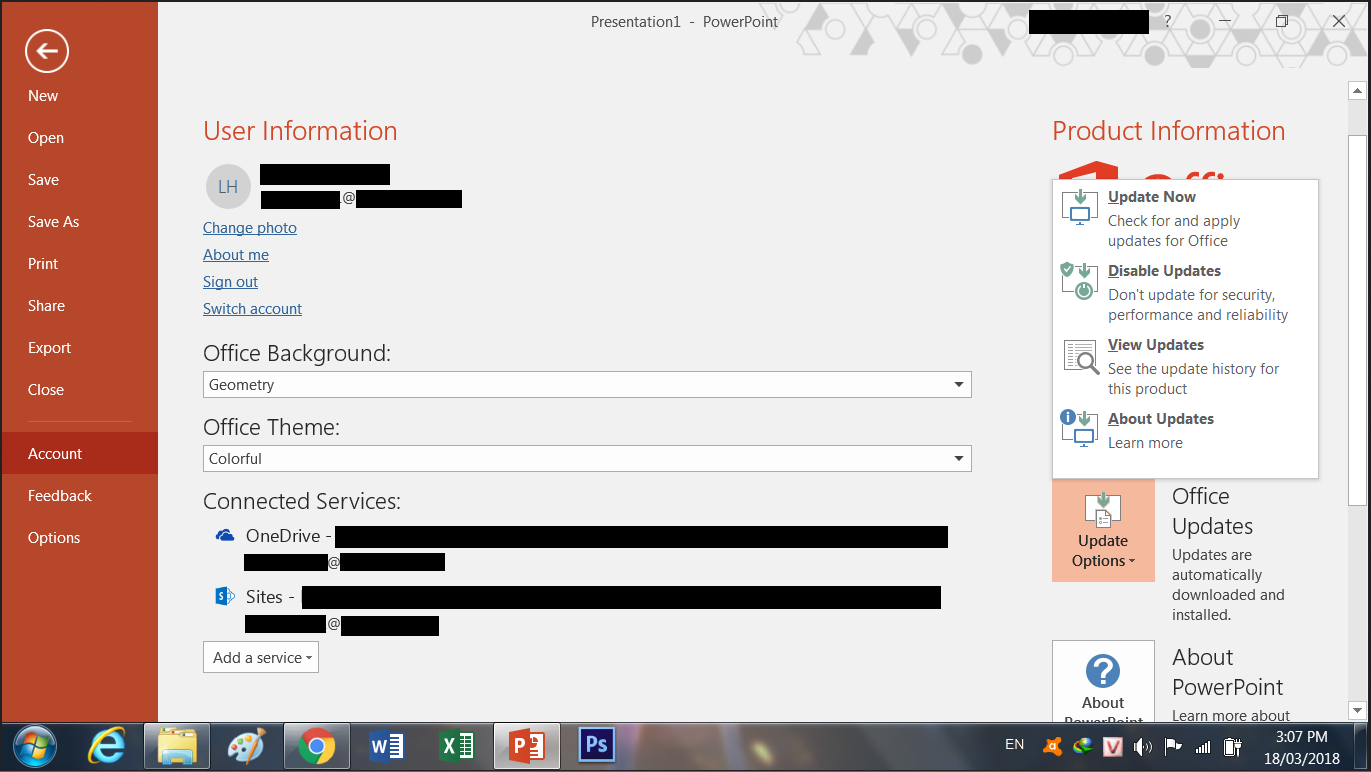
Task: Click the About PowerPoint button
Action: [1103, 681]
